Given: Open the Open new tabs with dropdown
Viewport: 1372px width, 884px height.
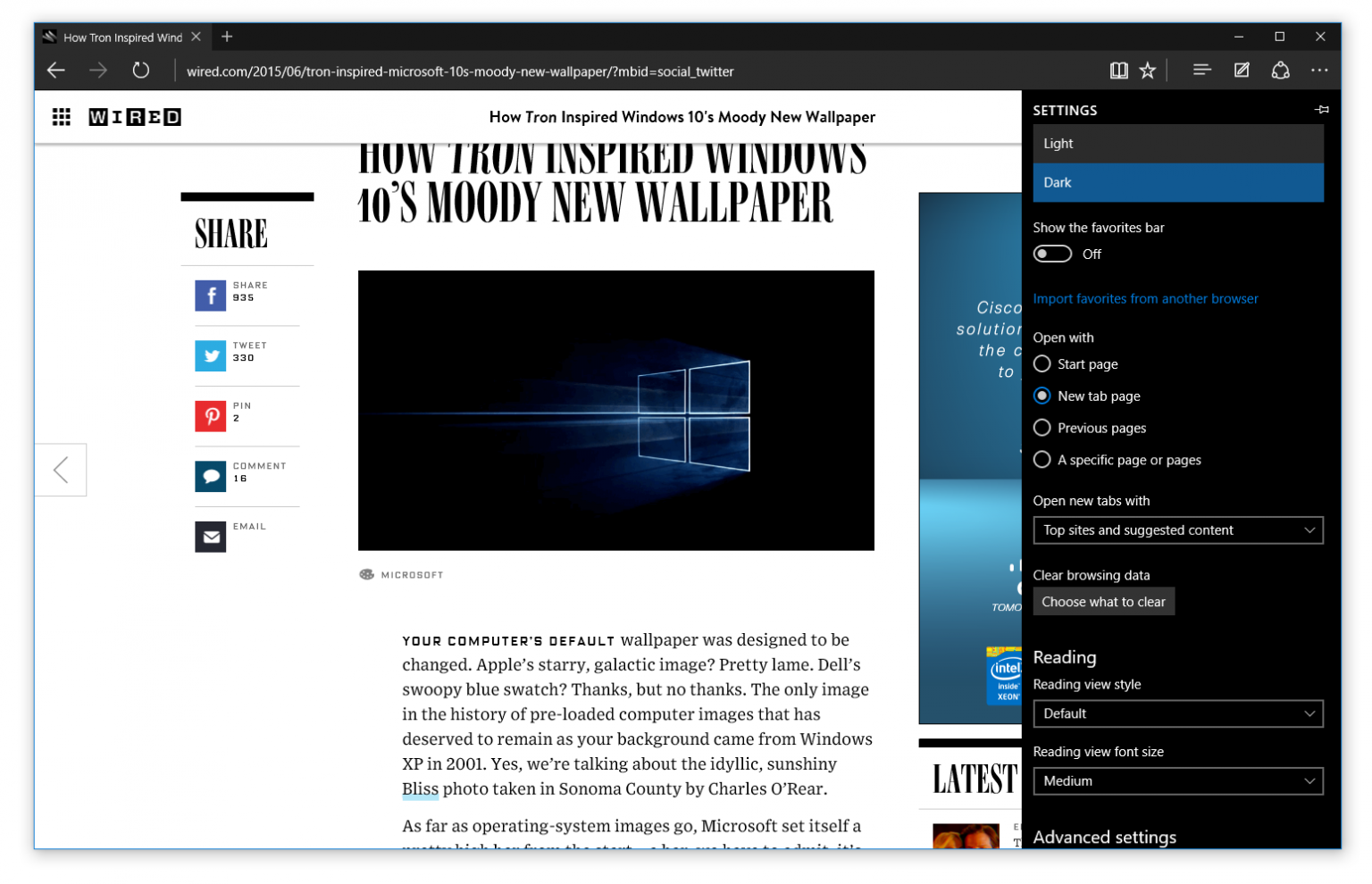Looking at the screenshot, I should (x=1177, y=530).
